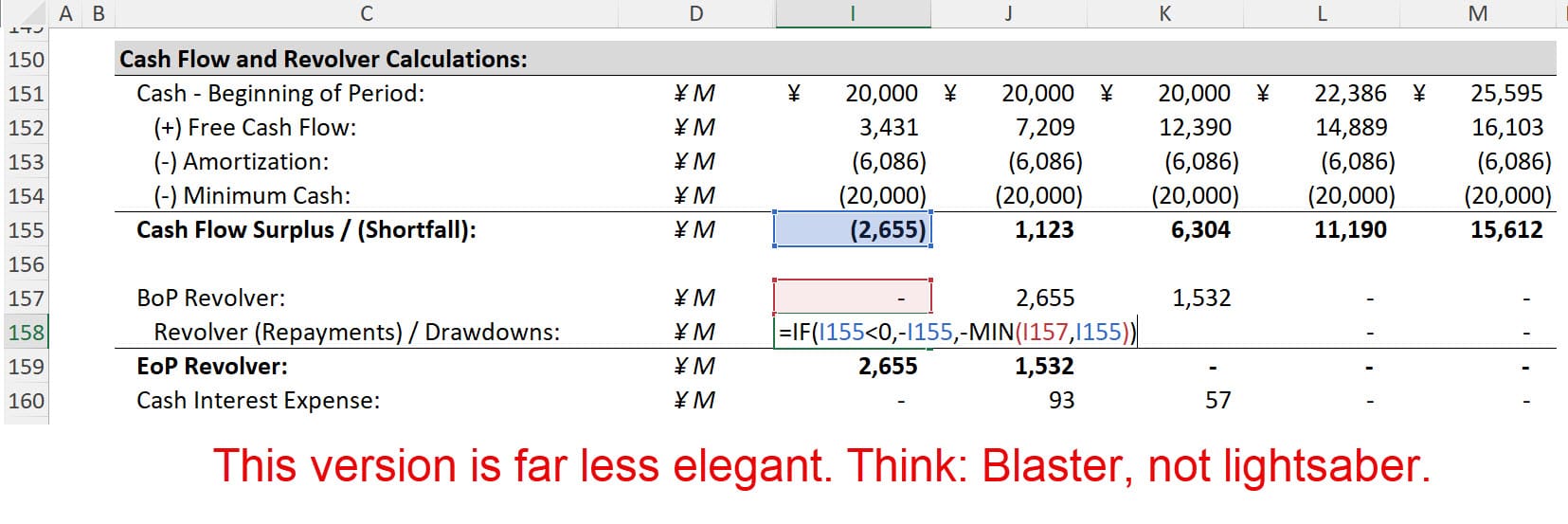
Task: Click ¥M units cell in row 151
Action: tap(694, 93)
